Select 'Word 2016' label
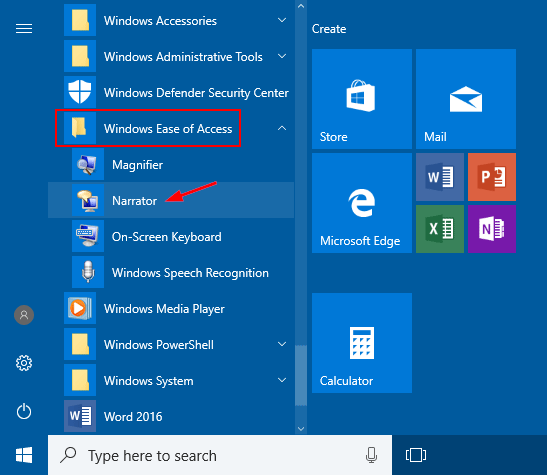 pos(133,416)
